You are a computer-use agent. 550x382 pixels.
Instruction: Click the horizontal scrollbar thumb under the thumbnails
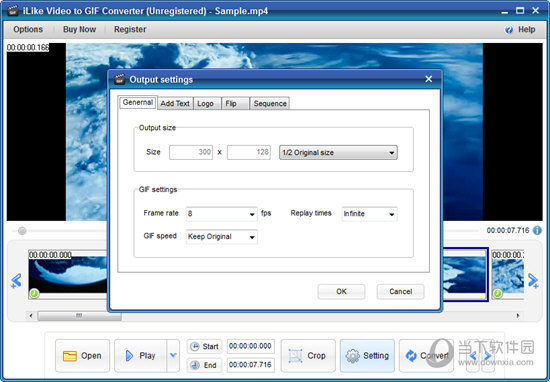point(80,316)
